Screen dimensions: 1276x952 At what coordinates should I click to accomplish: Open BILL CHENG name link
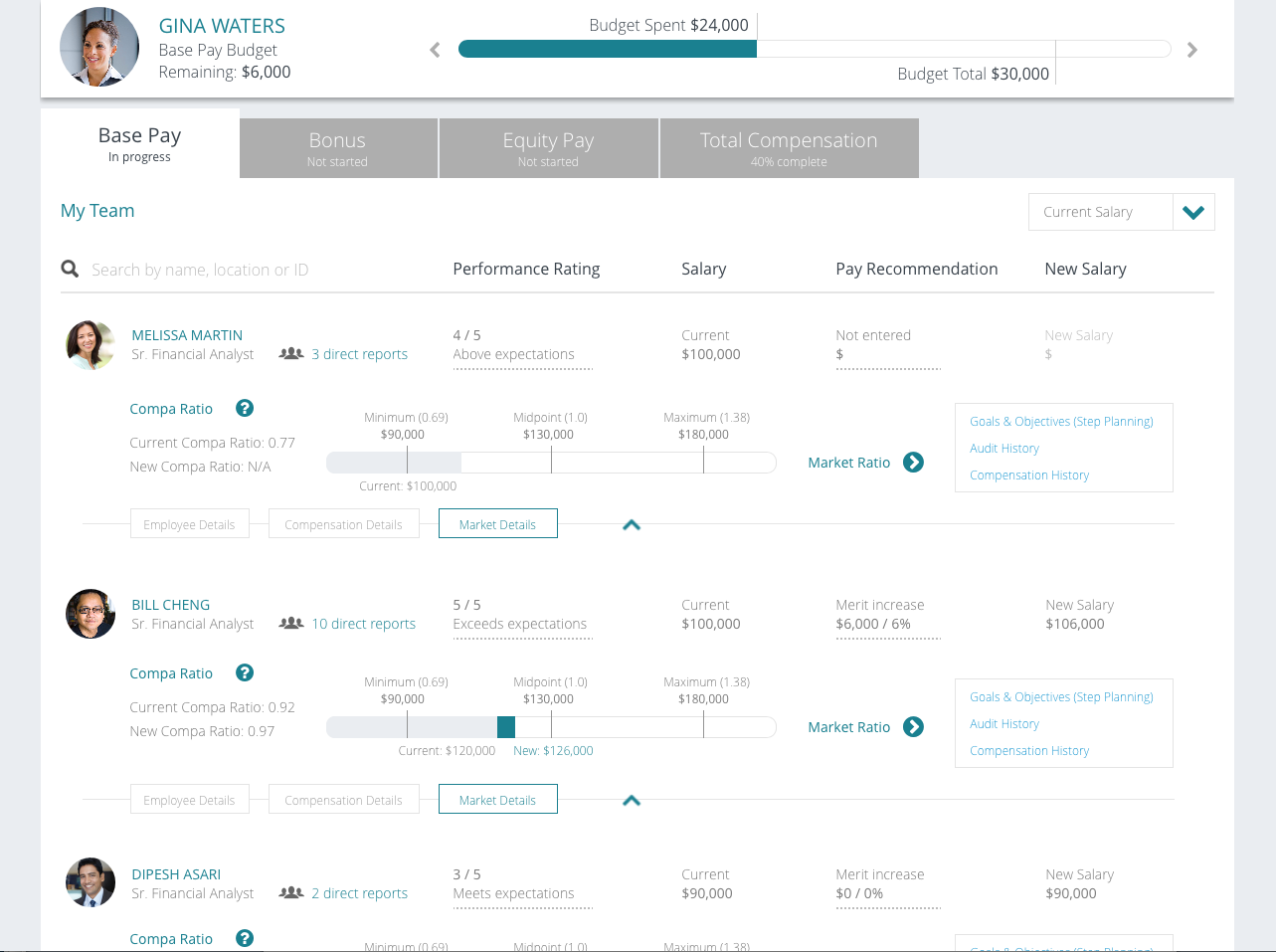click(170, 605)
